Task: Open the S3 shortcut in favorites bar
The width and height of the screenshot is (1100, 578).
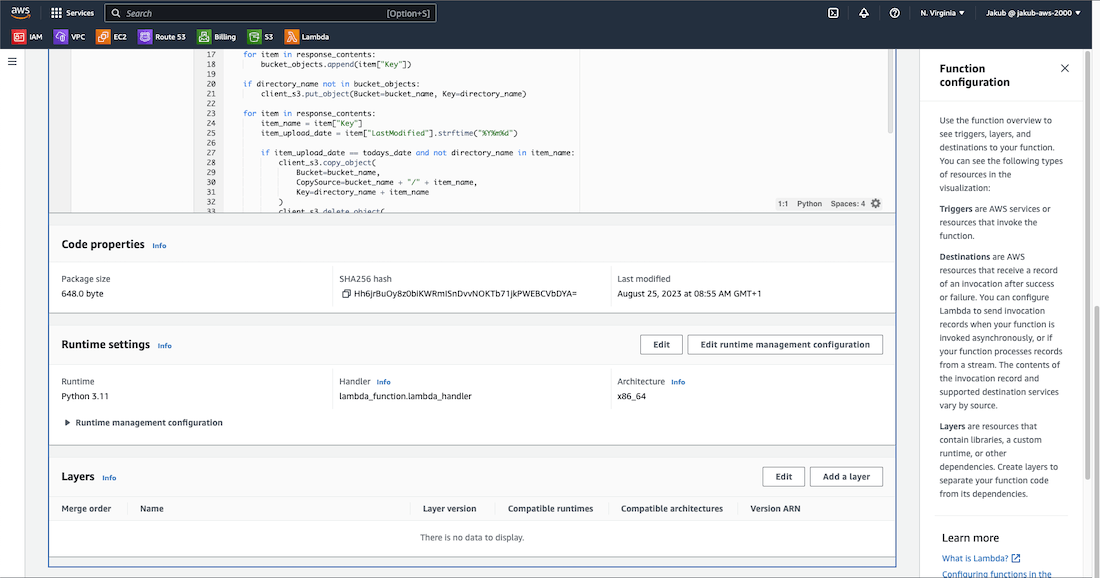Action: pyautogui.click(x=261, y=37)
